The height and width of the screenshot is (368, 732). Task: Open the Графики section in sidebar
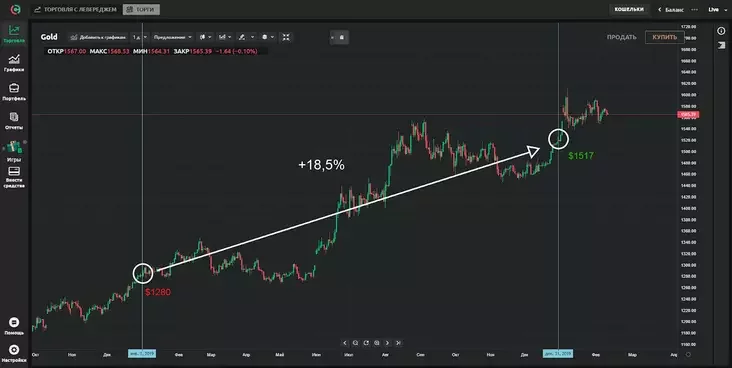tap(14, 63)
